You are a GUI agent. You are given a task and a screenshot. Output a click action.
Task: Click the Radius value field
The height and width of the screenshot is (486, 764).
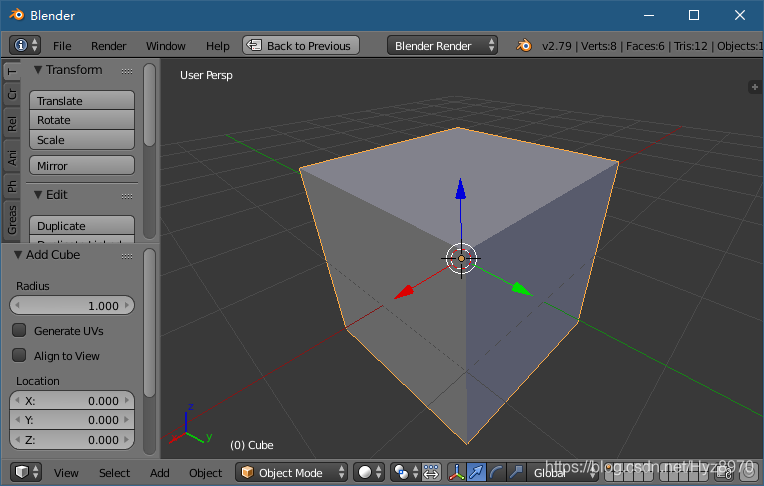tap(72, 306)
